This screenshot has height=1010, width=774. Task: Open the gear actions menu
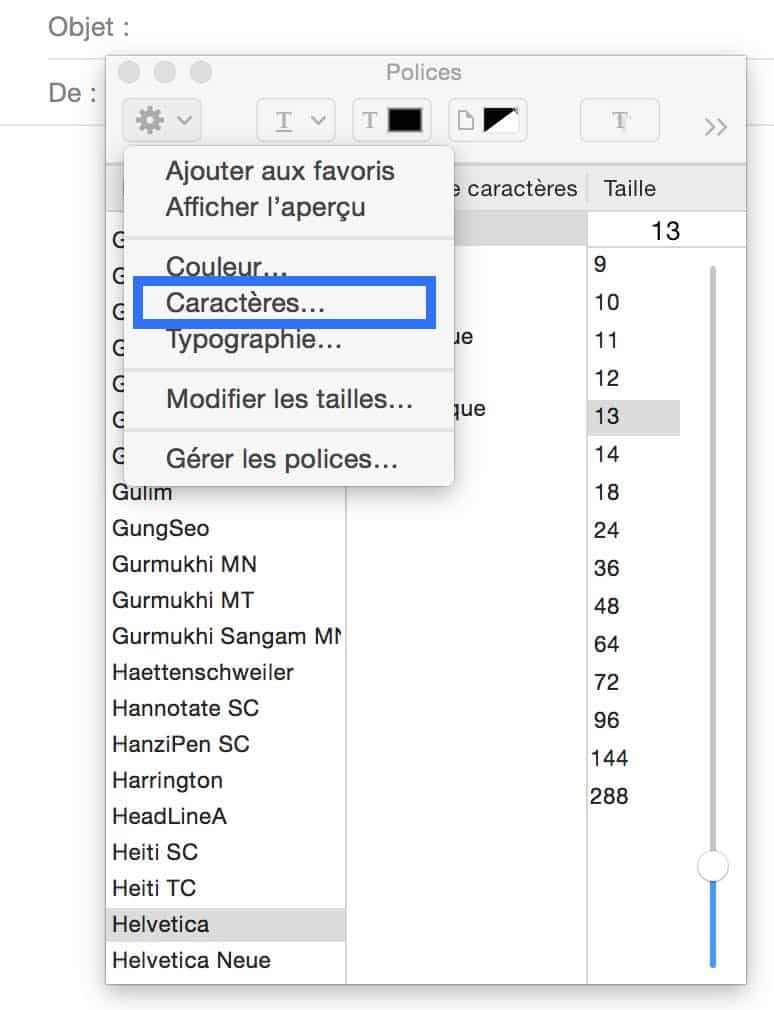162,120
